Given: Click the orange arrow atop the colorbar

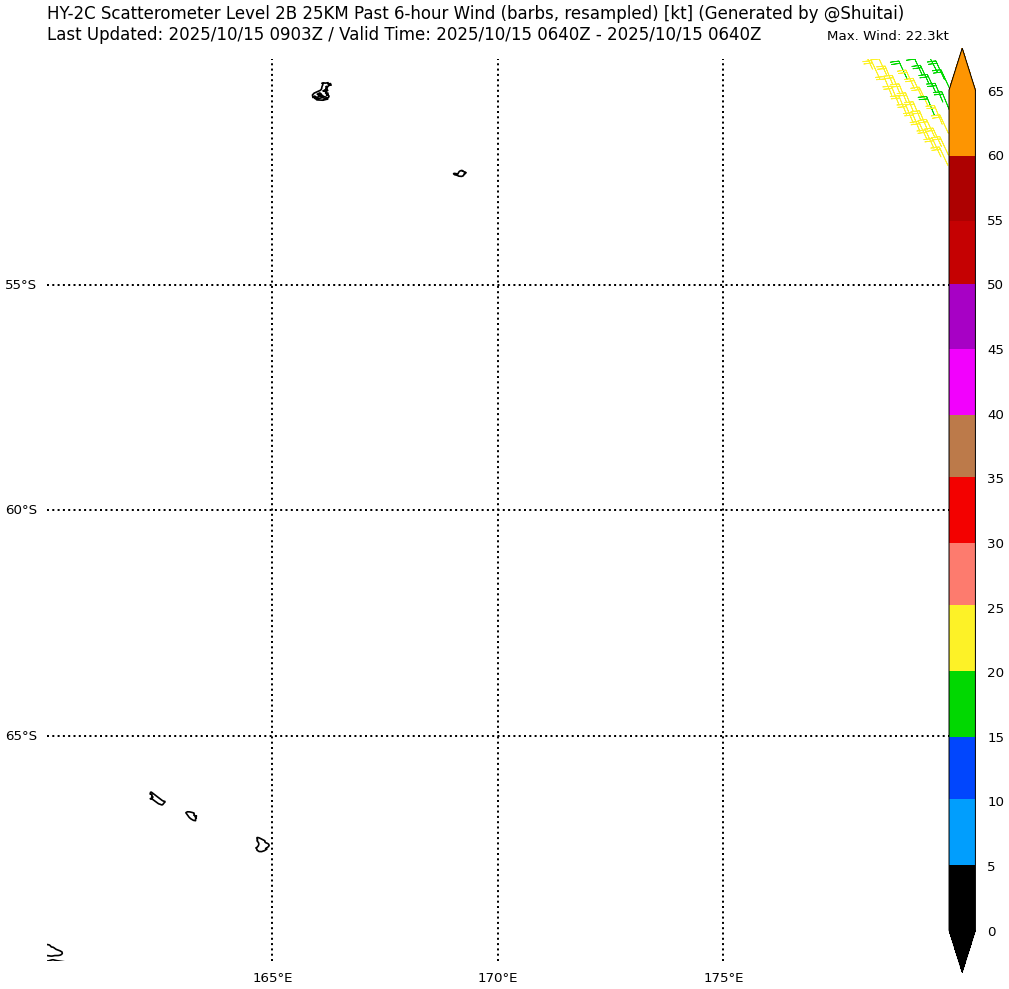Looking at the screenshot, I should tap(961, 72).
